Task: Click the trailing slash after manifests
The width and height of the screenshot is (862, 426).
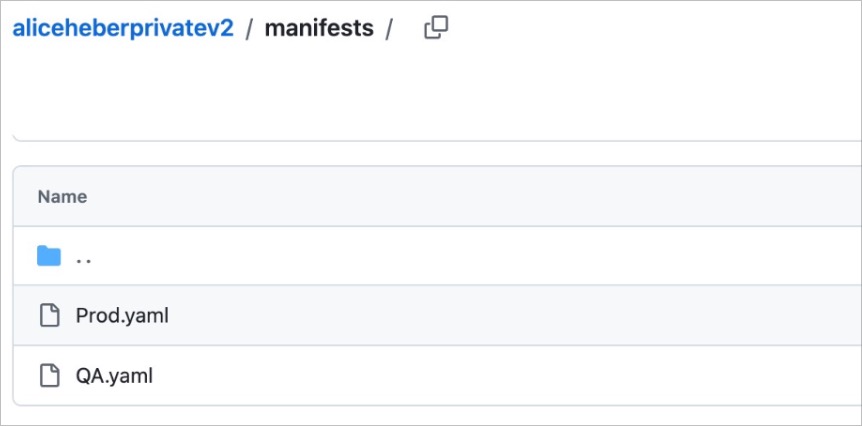Action: [x=389, y=29]
